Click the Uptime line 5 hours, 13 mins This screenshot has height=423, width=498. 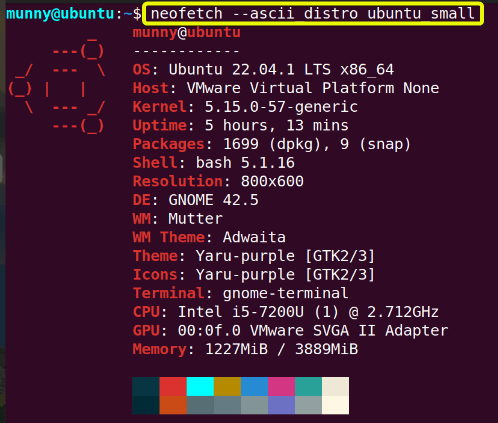point(241,126)
